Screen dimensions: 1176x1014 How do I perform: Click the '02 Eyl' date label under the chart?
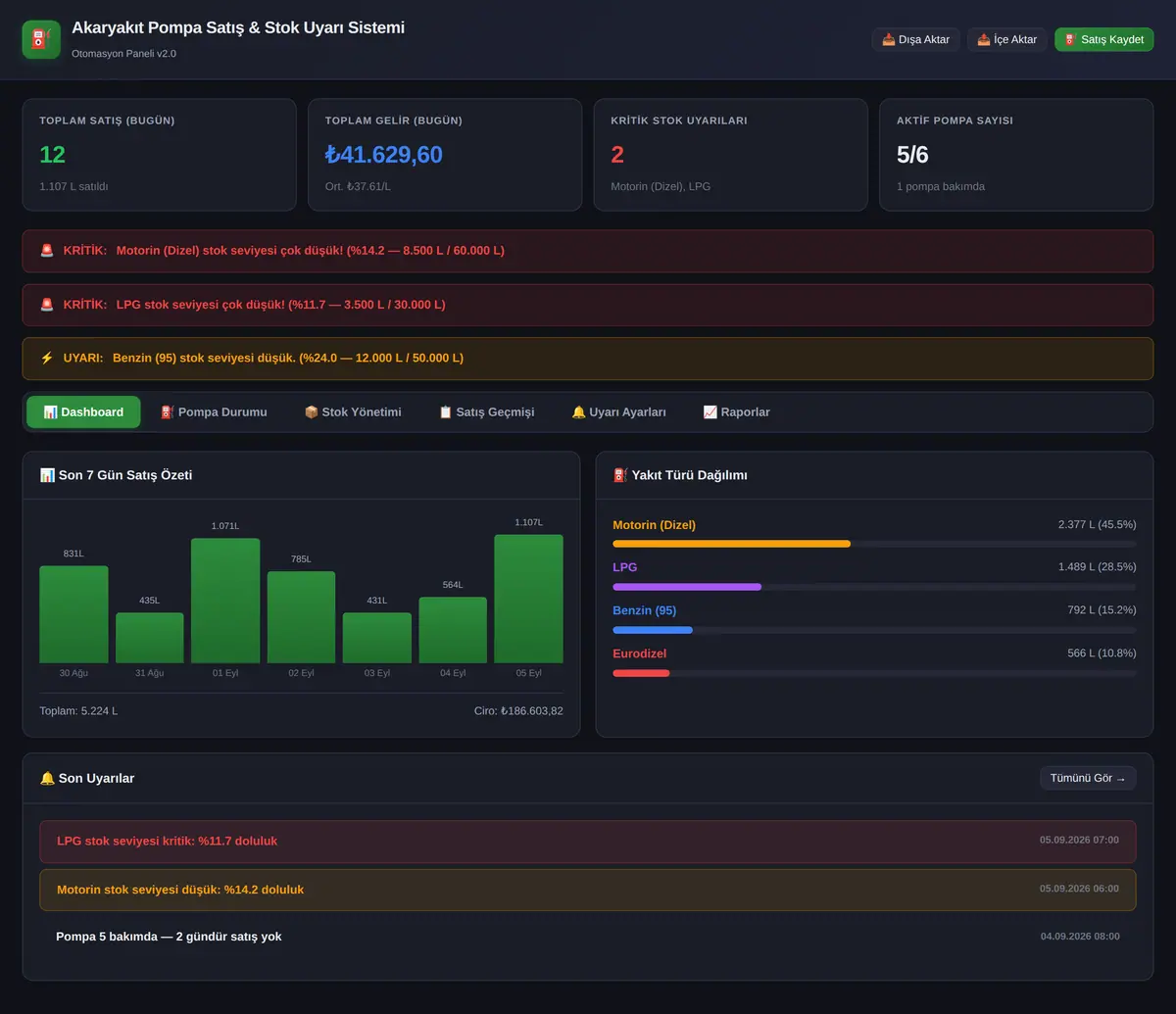click(301, 673)
